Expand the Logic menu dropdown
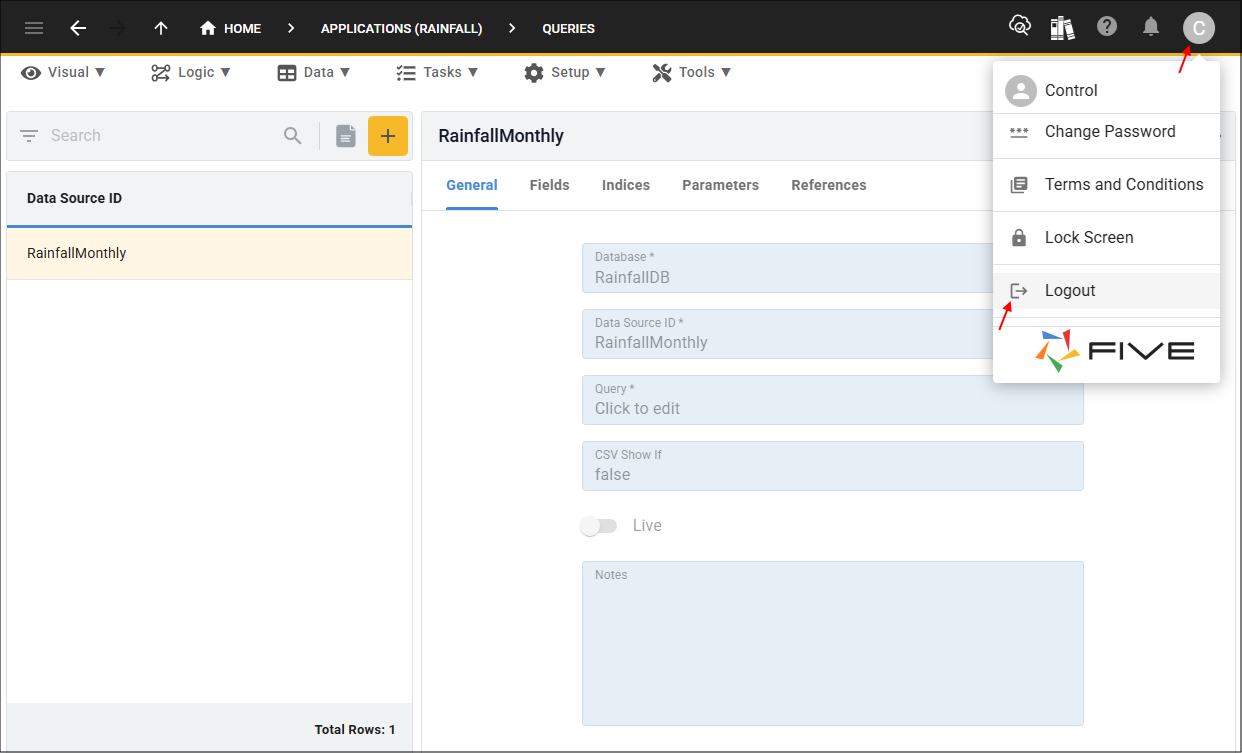This screenshot has width=1242, height=753. coord(191,72)
